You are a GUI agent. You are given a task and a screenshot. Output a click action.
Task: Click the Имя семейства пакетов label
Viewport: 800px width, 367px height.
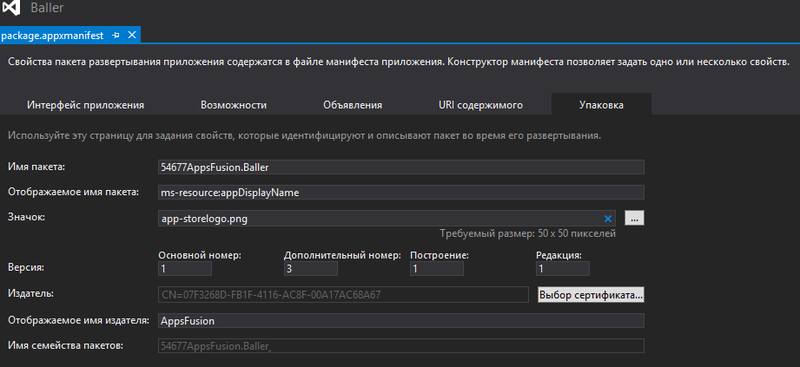pyautogui.click(x=66, y=345)
